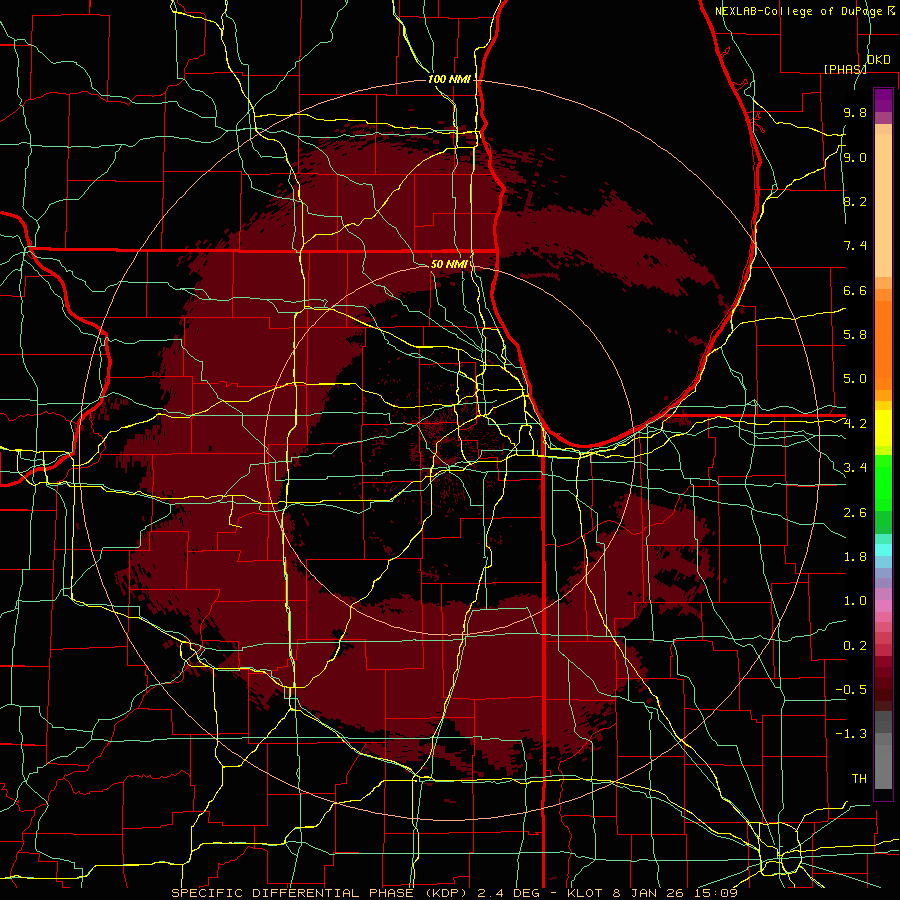Click the [PHAS] legend heading
900x900 pixels.
845,69
